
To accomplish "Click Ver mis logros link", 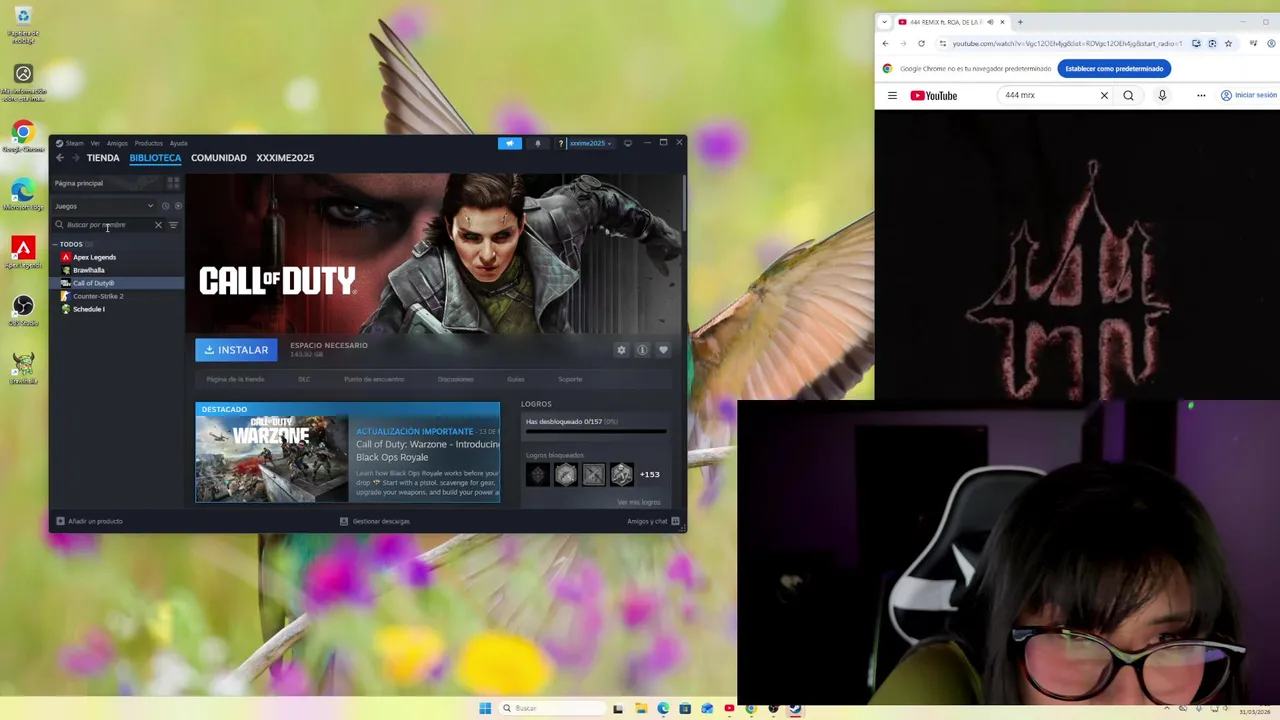I will coord(638,502).
